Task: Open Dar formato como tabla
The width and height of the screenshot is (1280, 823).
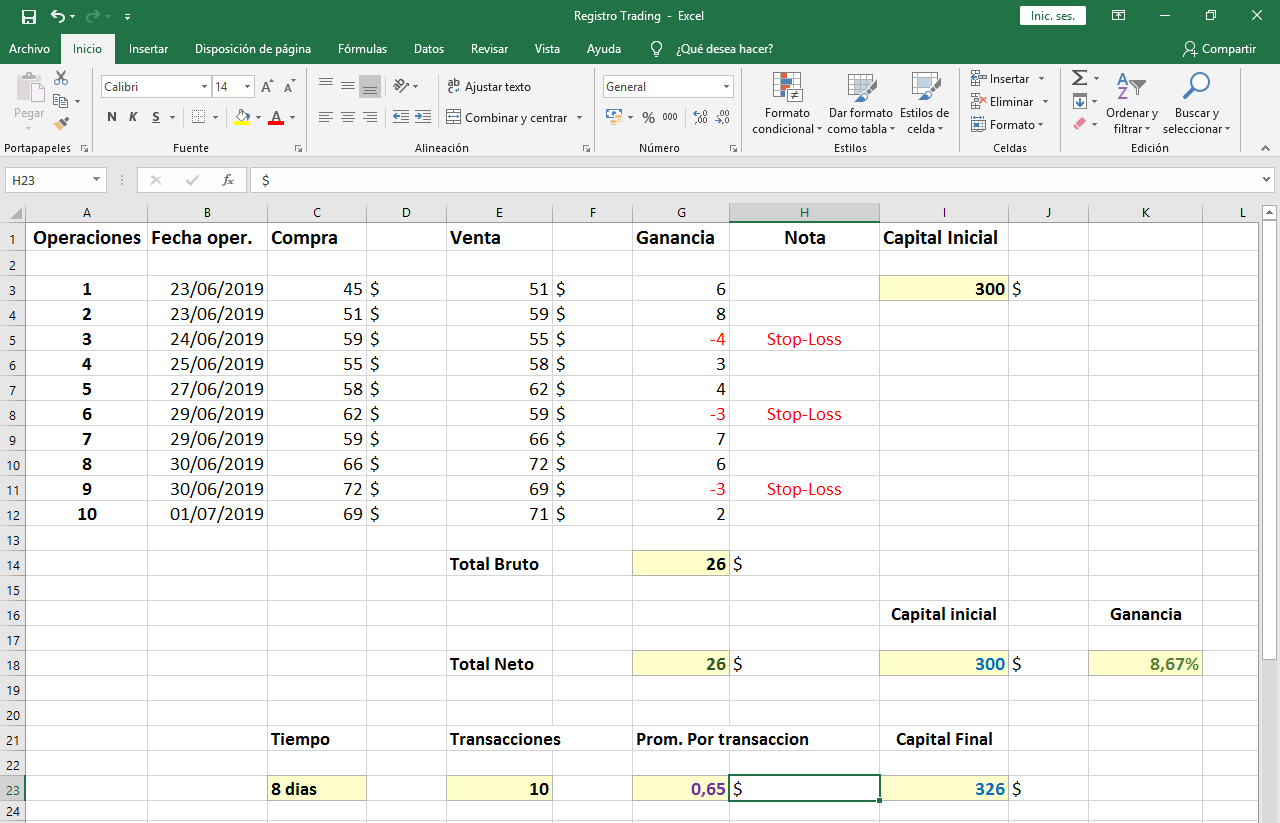Action: click(860, 103)
